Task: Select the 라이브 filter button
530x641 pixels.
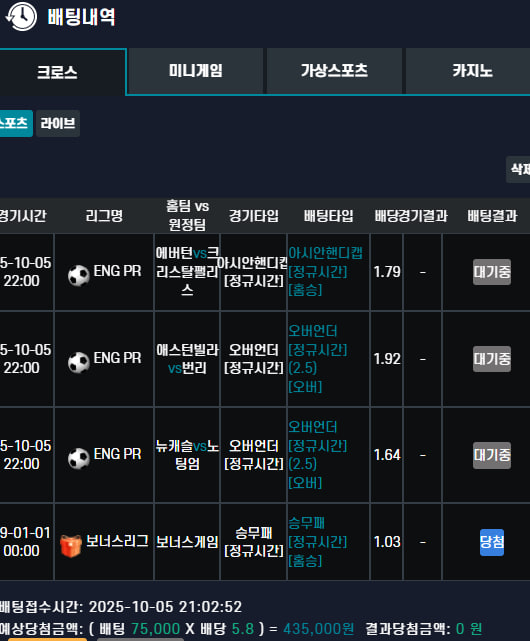Action: point(58,123)
